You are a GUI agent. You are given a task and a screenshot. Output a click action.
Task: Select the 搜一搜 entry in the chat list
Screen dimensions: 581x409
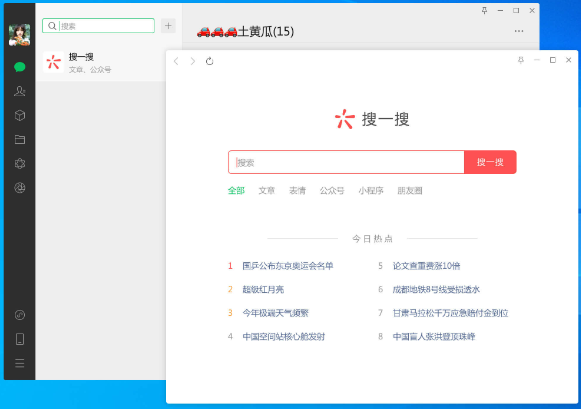pos(101,62)
